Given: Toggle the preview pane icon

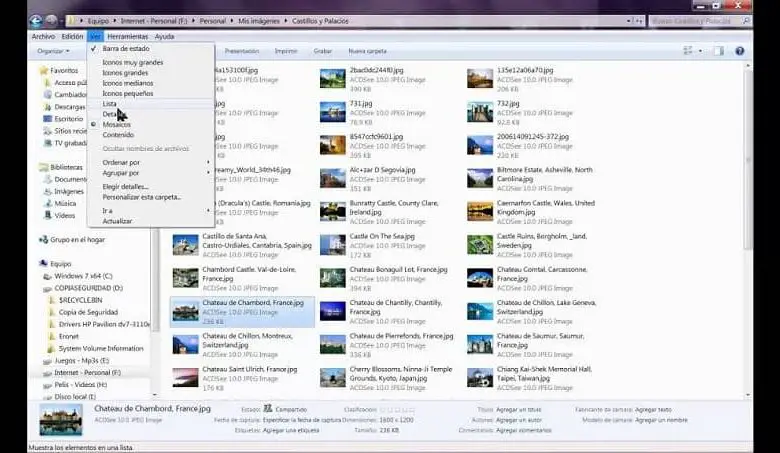Looking at the screenshot, I should [718, 50].
